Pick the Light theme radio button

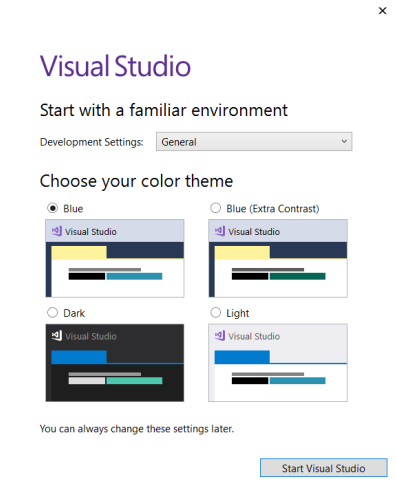pyautogui.click(x=215, y=313)
